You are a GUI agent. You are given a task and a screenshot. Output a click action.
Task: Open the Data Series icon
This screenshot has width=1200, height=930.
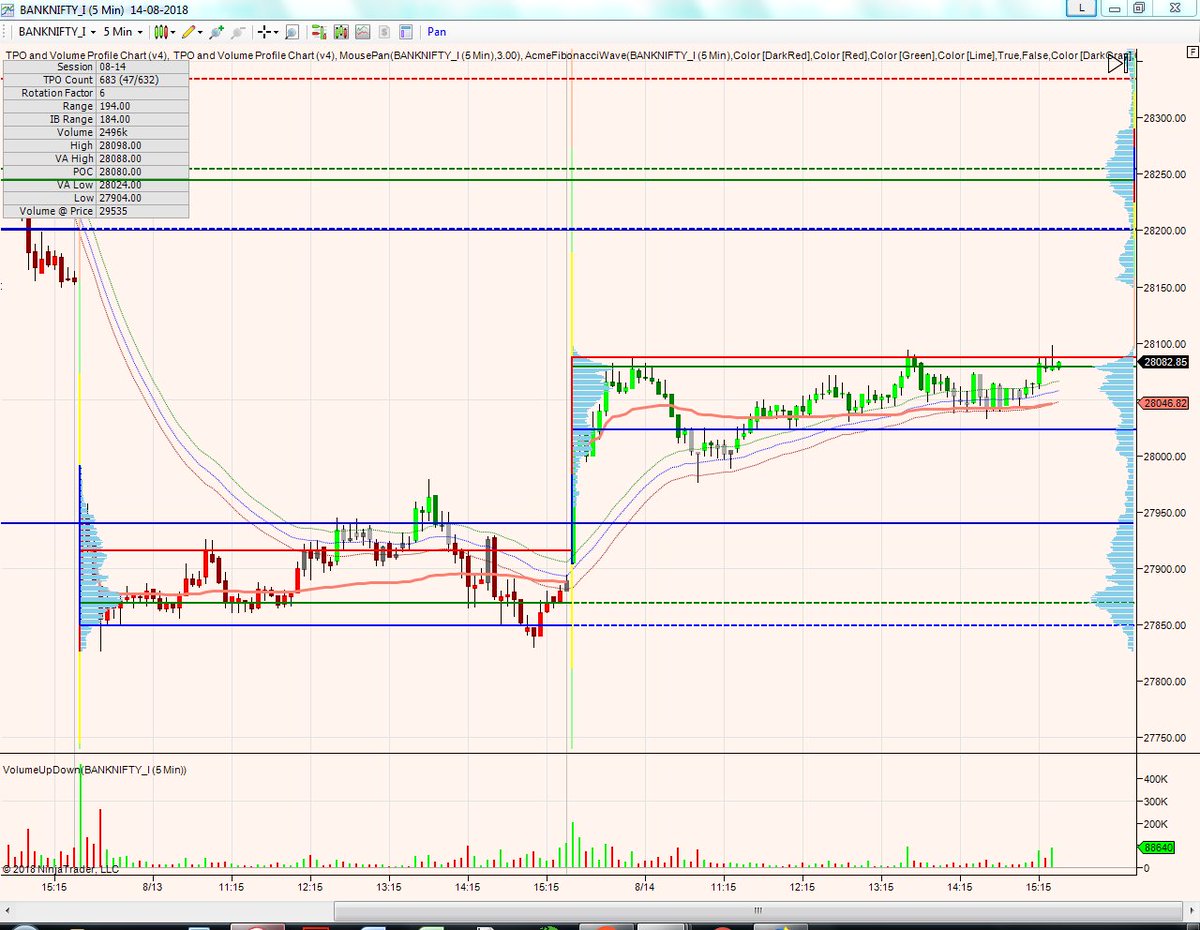coord(318,32)
